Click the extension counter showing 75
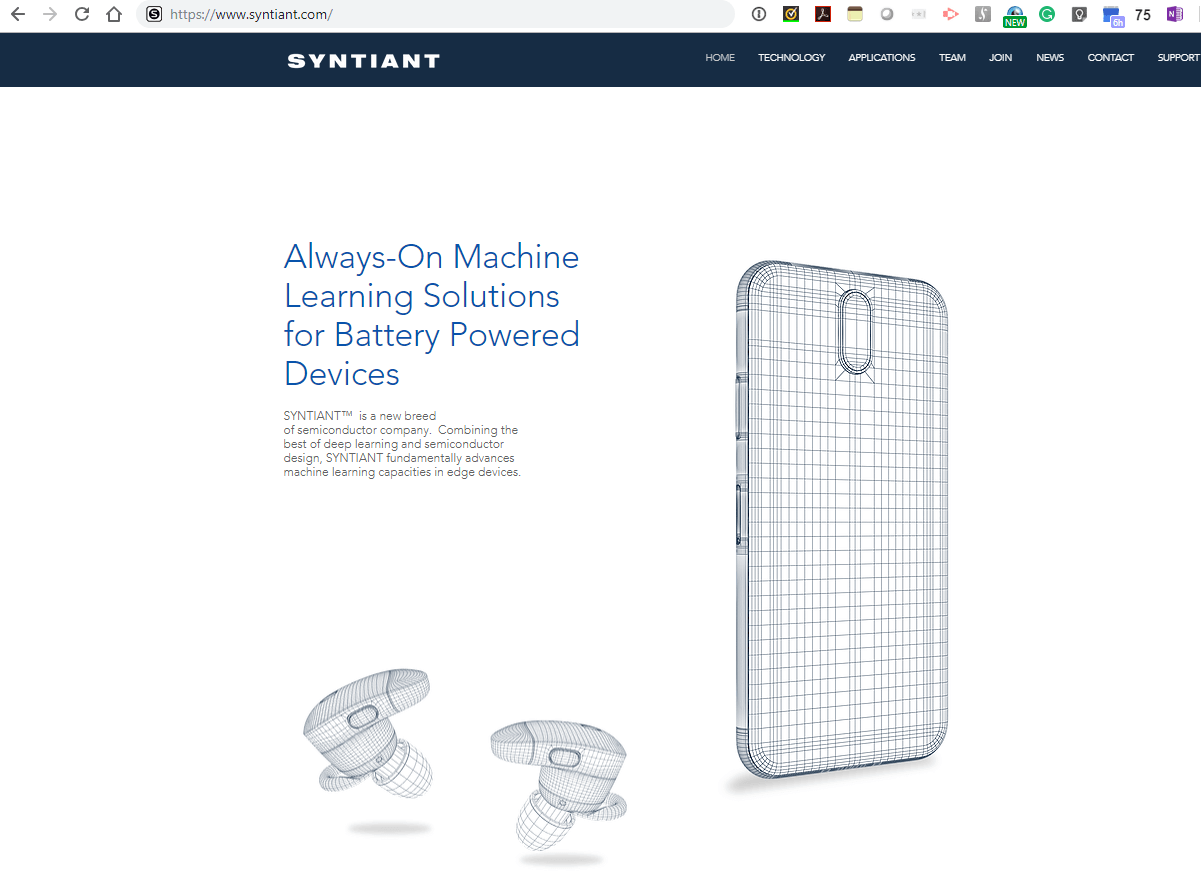 click(x=1142, y=14)
